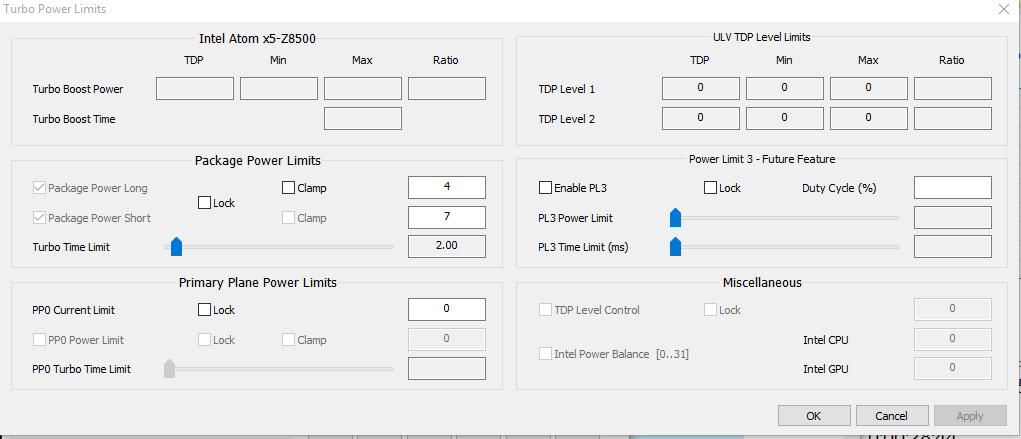Click the Turbo Boost Time field
Image resolution: width=1021 pixels, height=439 pixels.
(x=363, y=119)
